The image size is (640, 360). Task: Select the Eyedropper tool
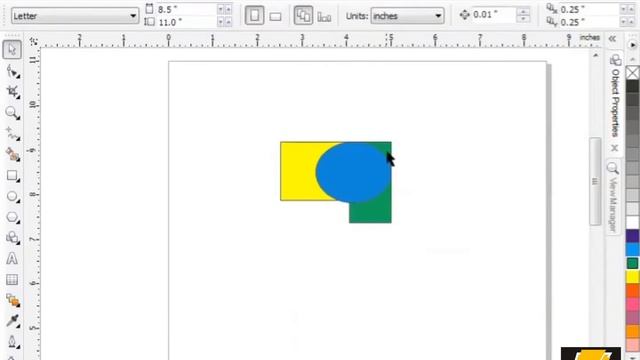tap(12, 321)
